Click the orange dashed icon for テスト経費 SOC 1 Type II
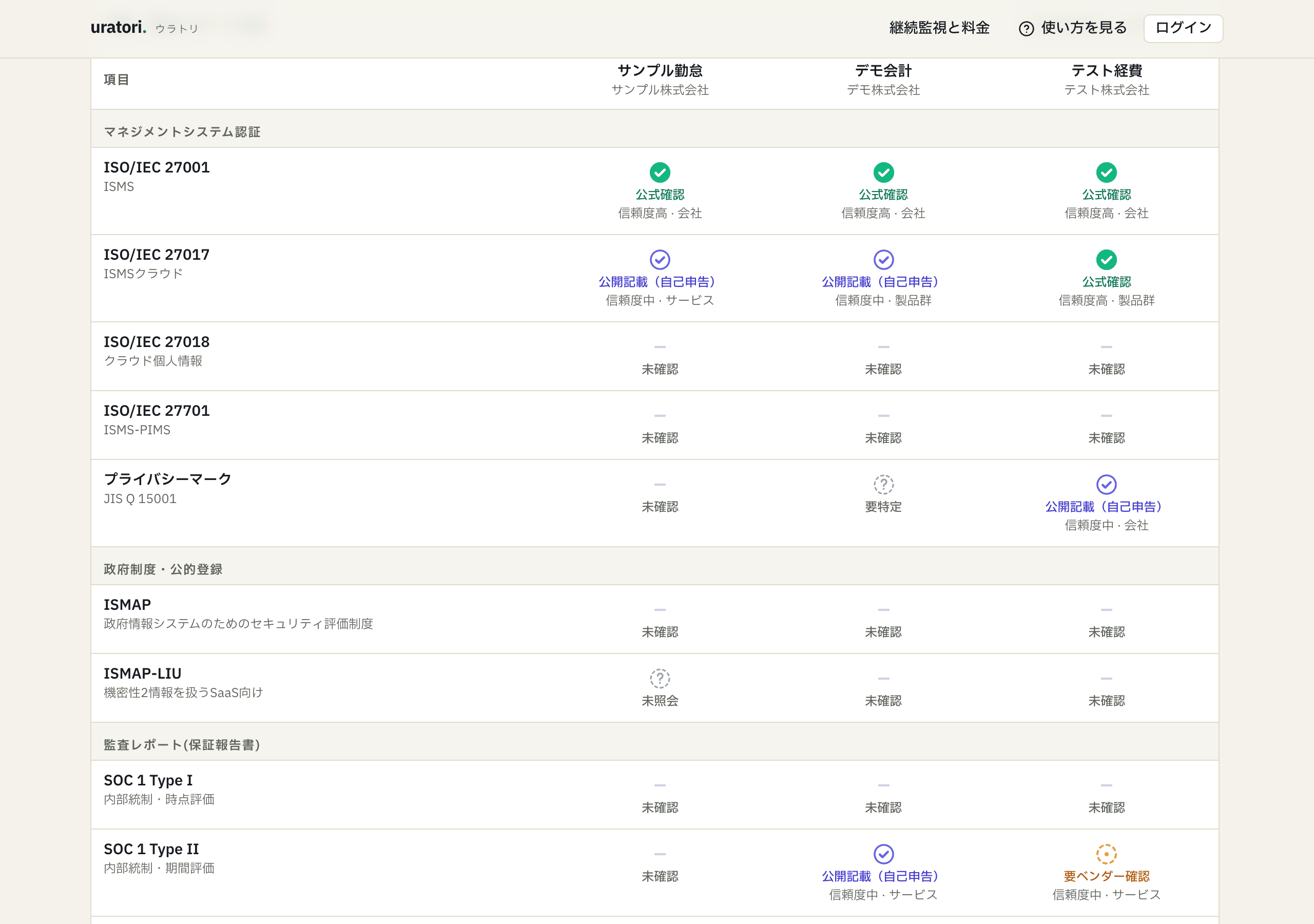 click(1106, 854)
